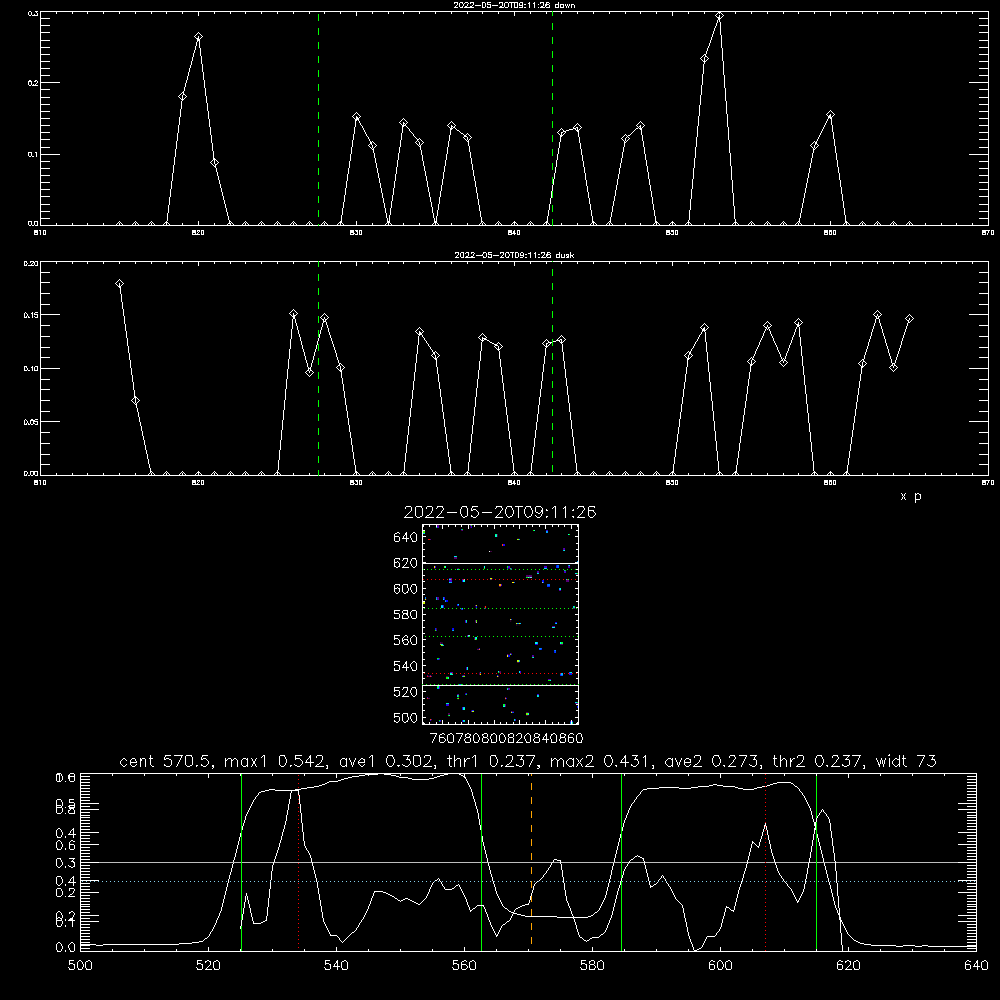The width and height of the screenshot is (1000, 1000).
Task: Click the tallest peak marker in the dawn plot
Action: 719,16
